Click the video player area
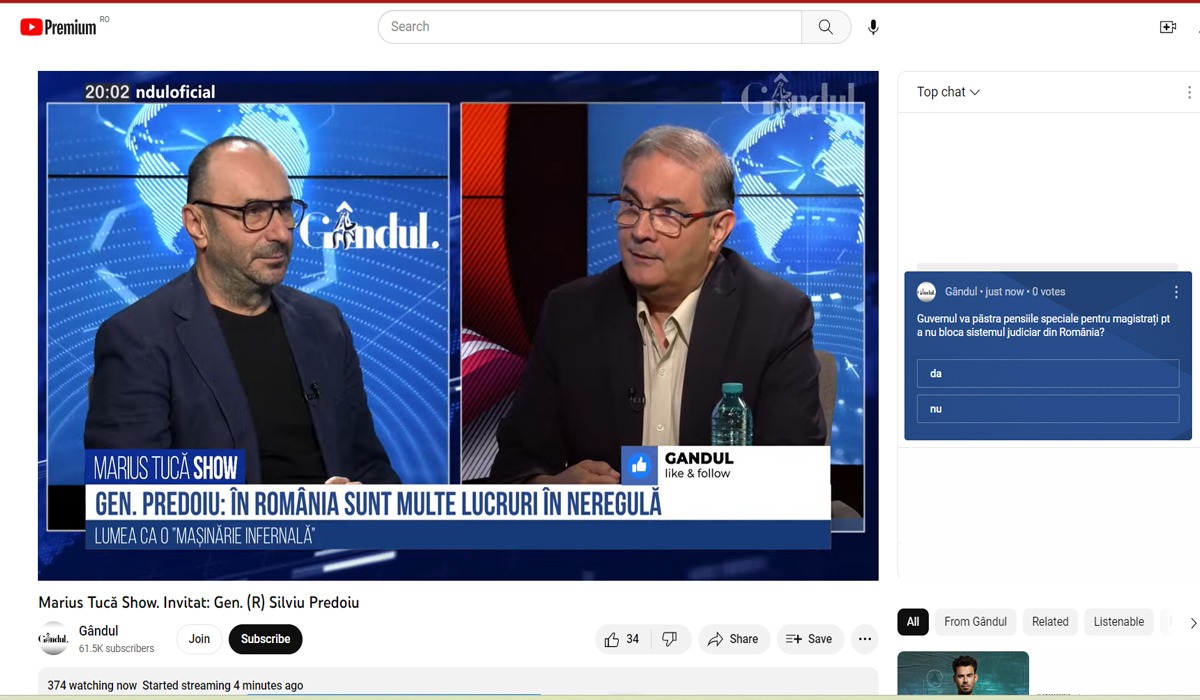 coord(458,326)
